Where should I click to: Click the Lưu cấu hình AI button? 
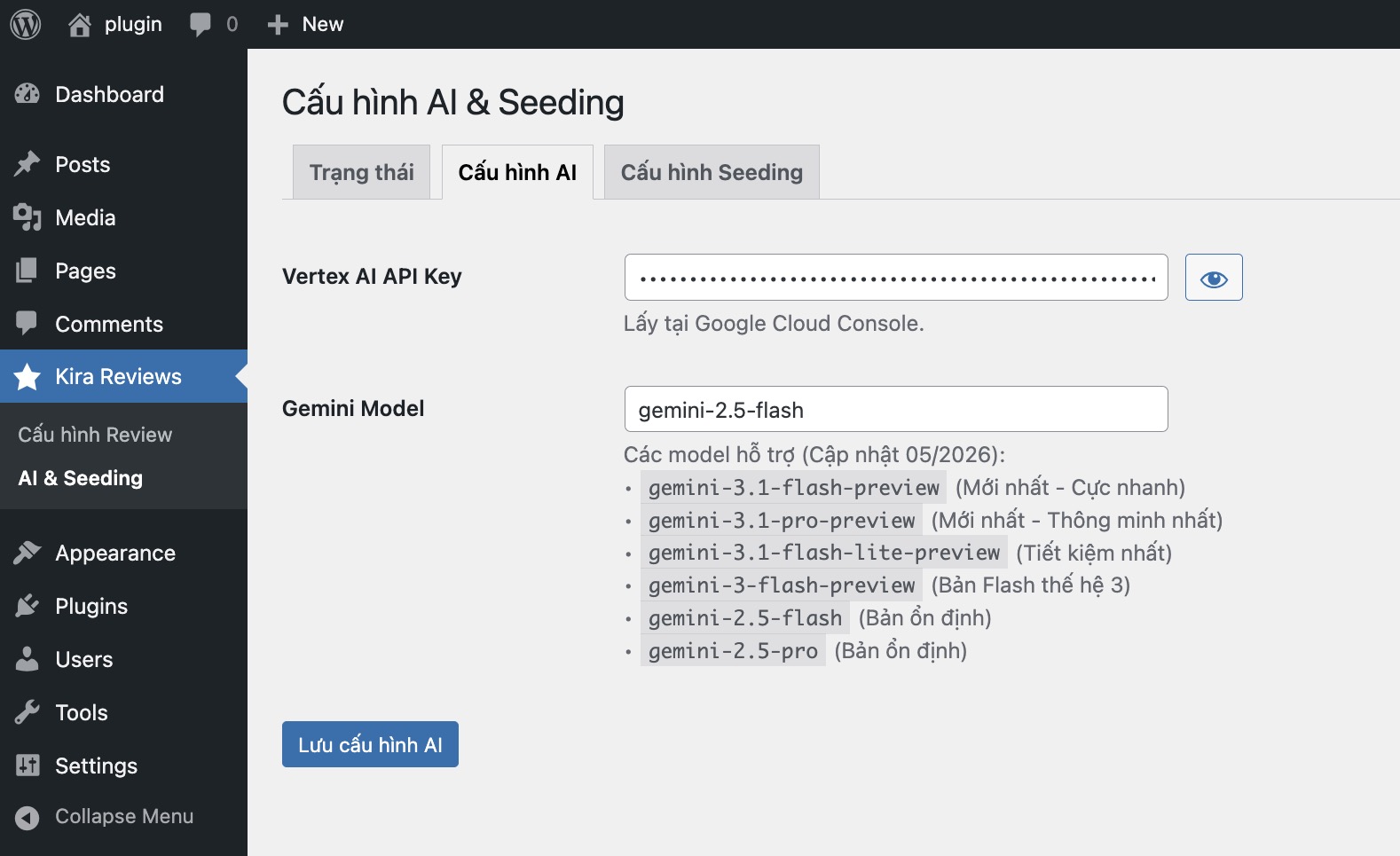[x=370, y=744]
